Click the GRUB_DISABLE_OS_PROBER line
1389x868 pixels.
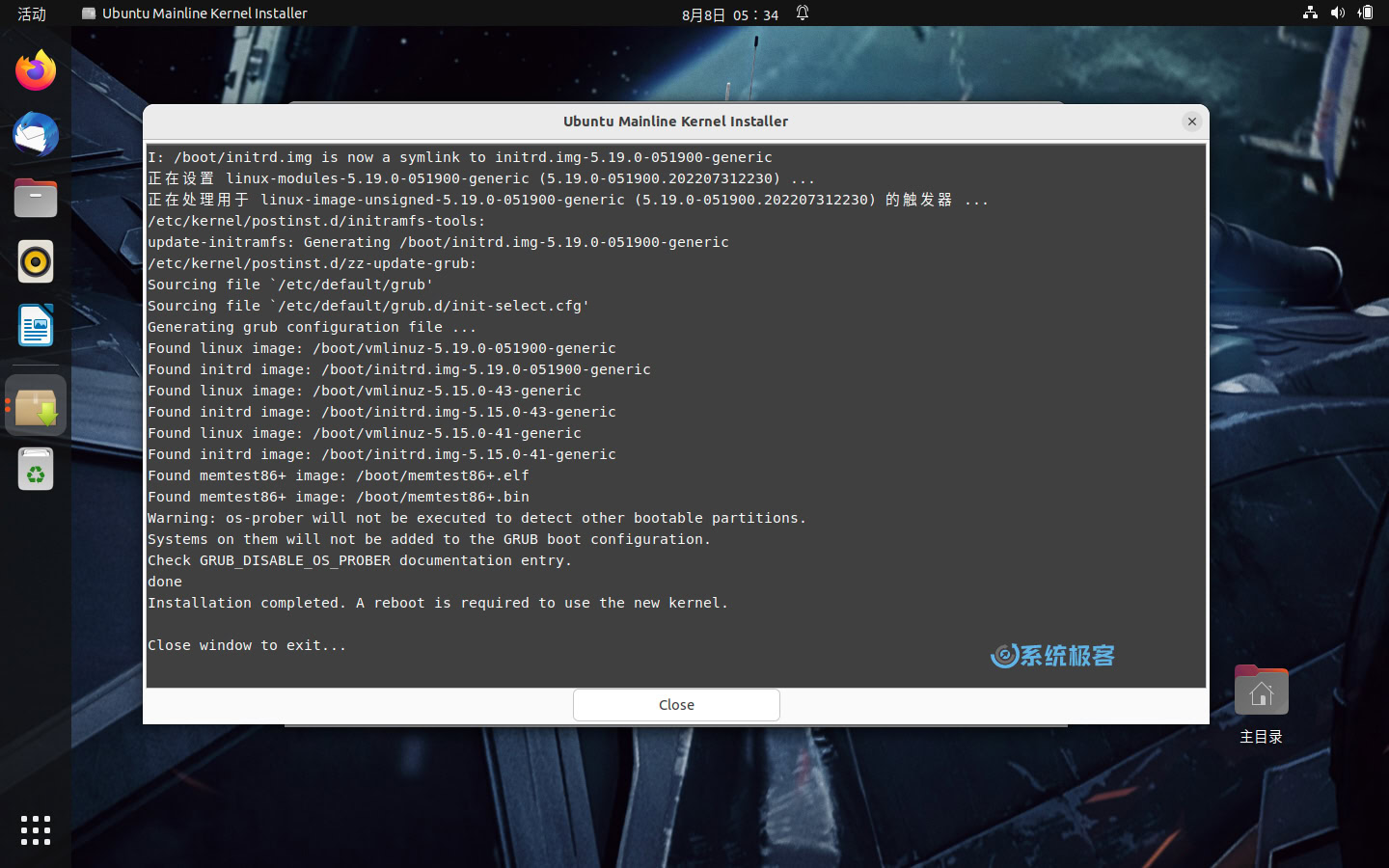pos(360,560)
